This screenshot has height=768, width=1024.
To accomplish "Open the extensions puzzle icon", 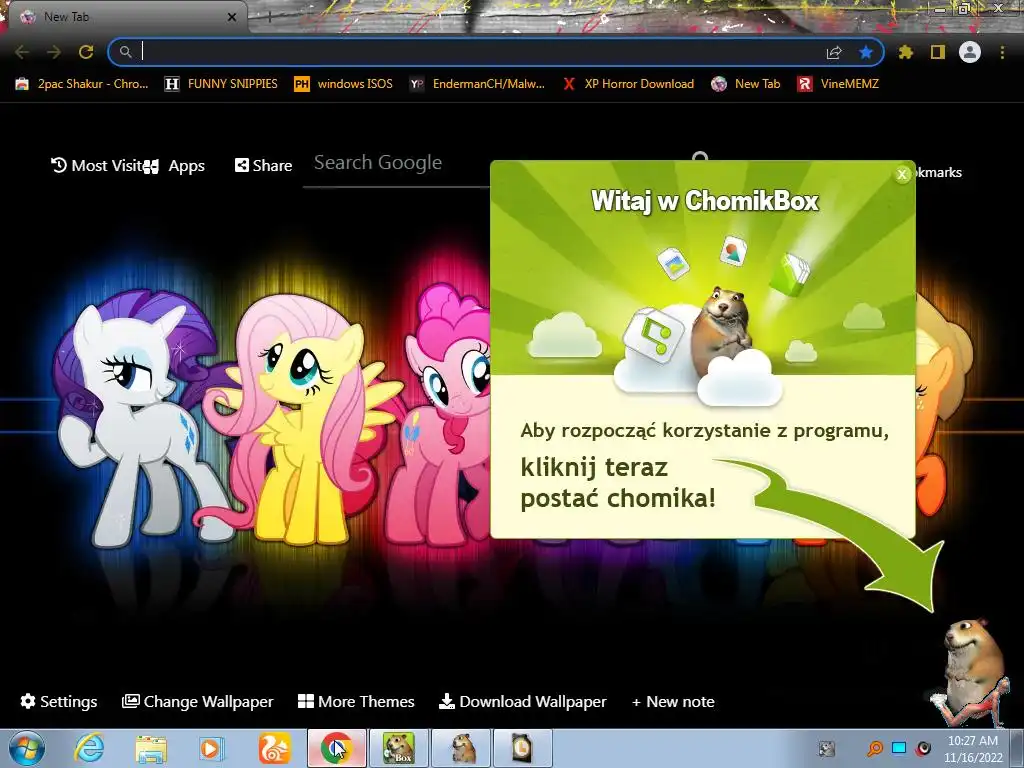I will [906, 52].
